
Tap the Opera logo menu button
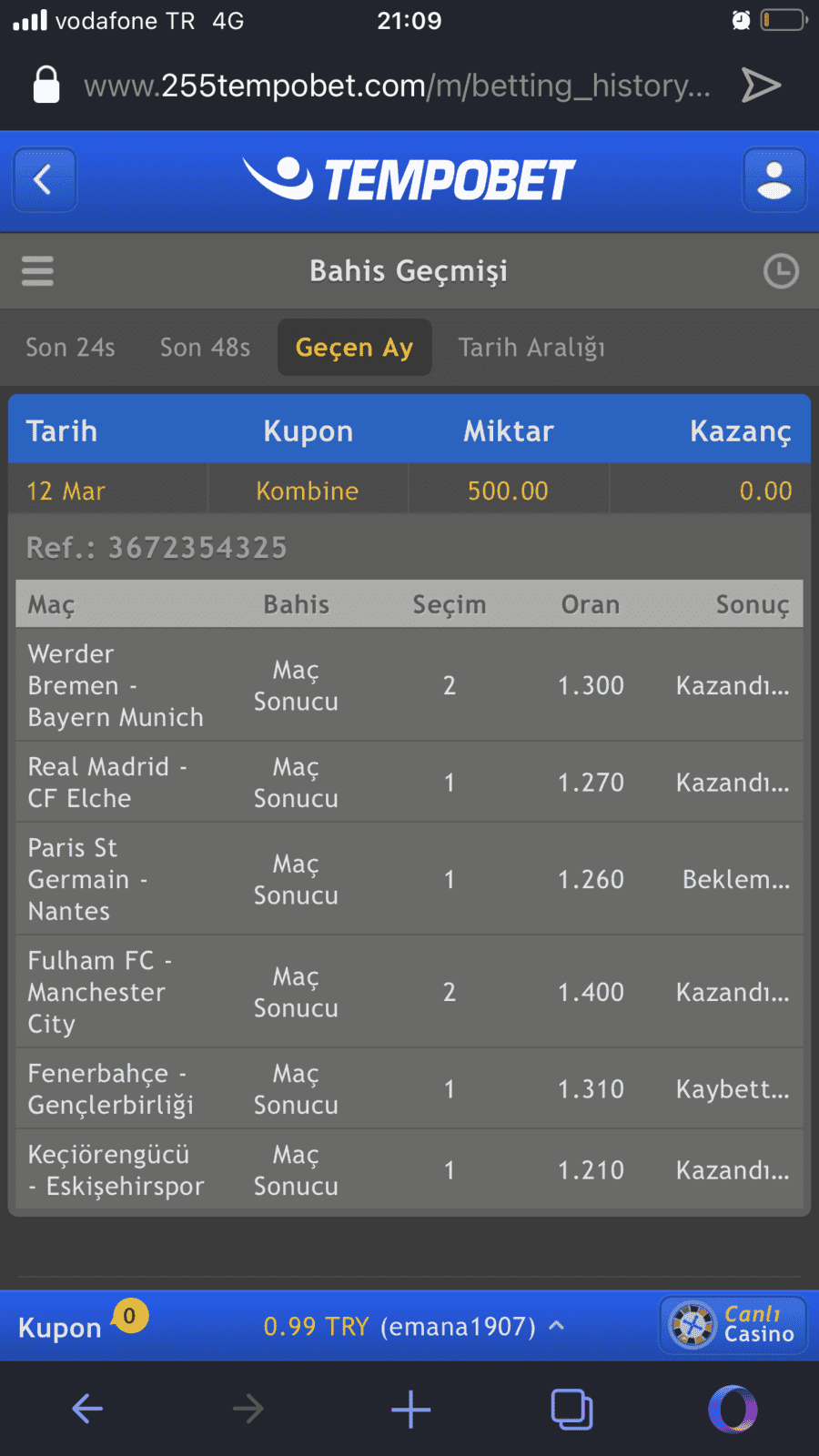[733, 1409]
